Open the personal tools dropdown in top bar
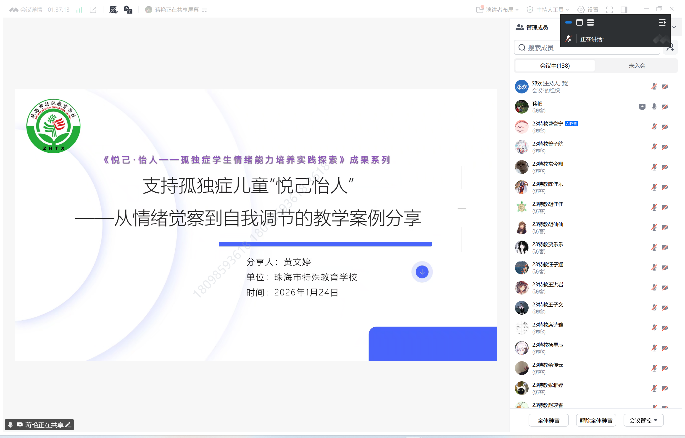The image size is (685, 438). (x=548, y=9)
